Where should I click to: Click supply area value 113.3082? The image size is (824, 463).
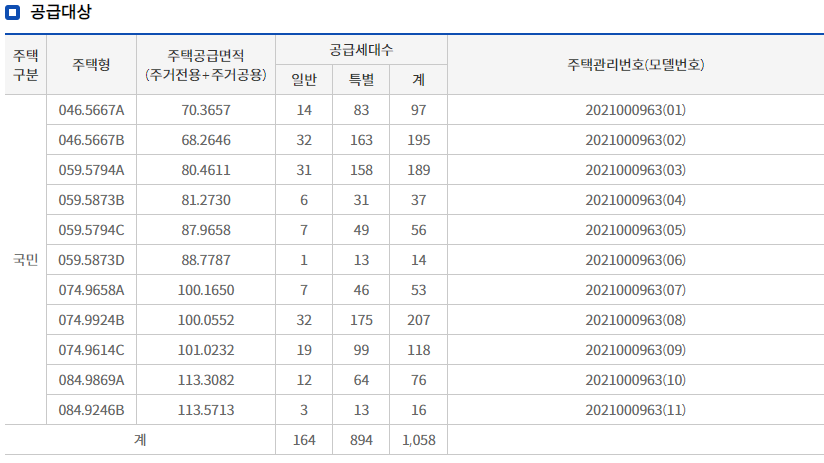[206, 380]
